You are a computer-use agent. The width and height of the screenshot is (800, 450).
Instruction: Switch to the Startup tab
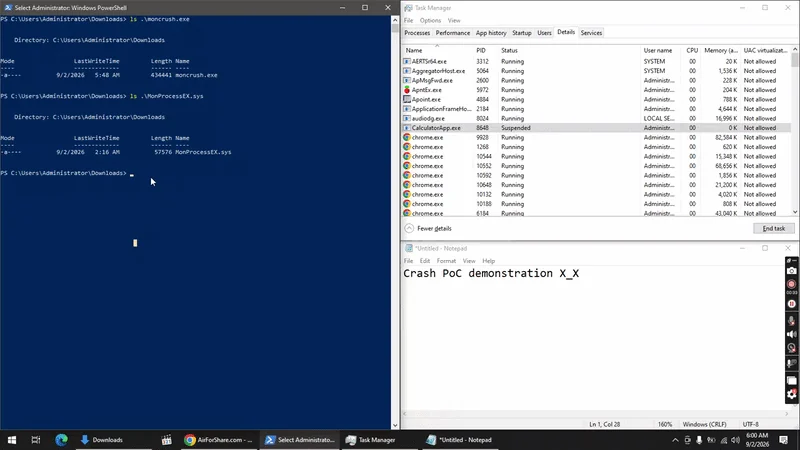(521, 33)
